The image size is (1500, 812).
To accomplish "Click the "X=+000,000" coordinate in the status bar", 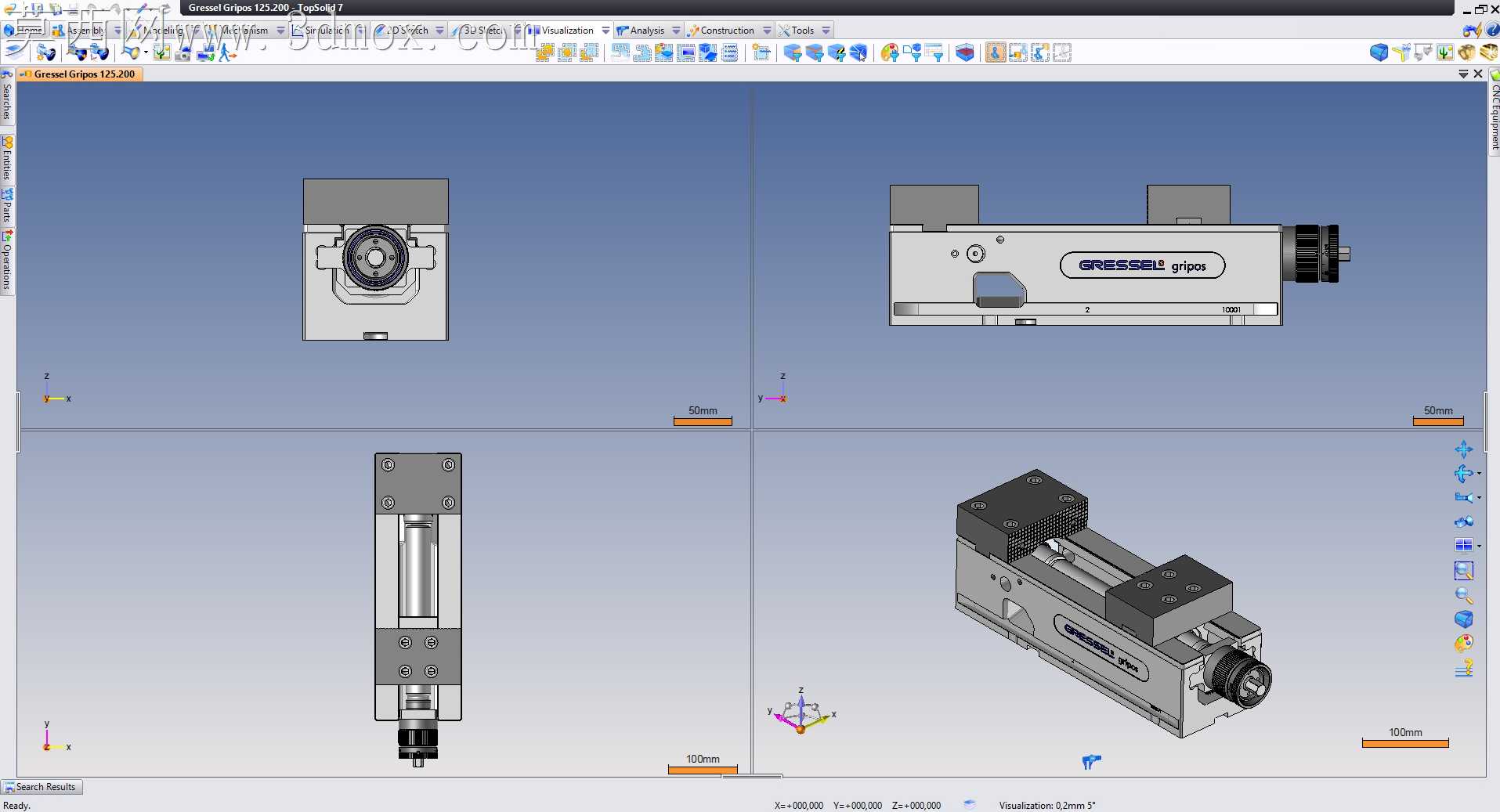I will 799,805.
